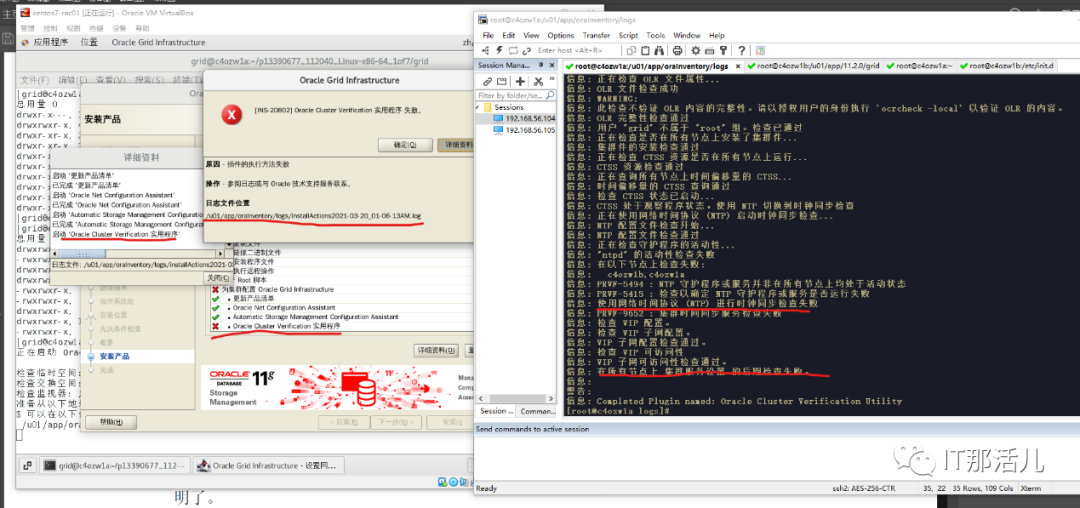Click Paste clipboard icon in SecureCRT toolbar
This screenshot has height=508, width=1080.
[645, 50]
